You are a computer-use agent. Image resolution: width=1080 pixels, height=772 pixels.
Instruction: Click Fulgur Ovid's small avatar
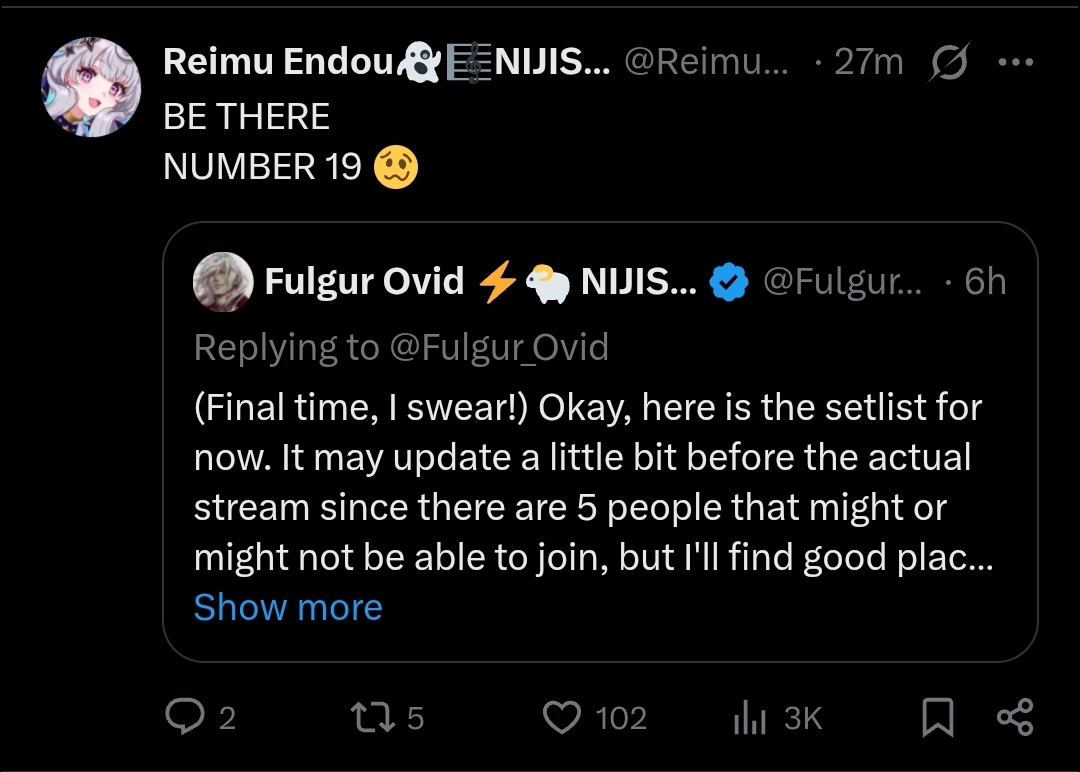(x=222, y=282)
